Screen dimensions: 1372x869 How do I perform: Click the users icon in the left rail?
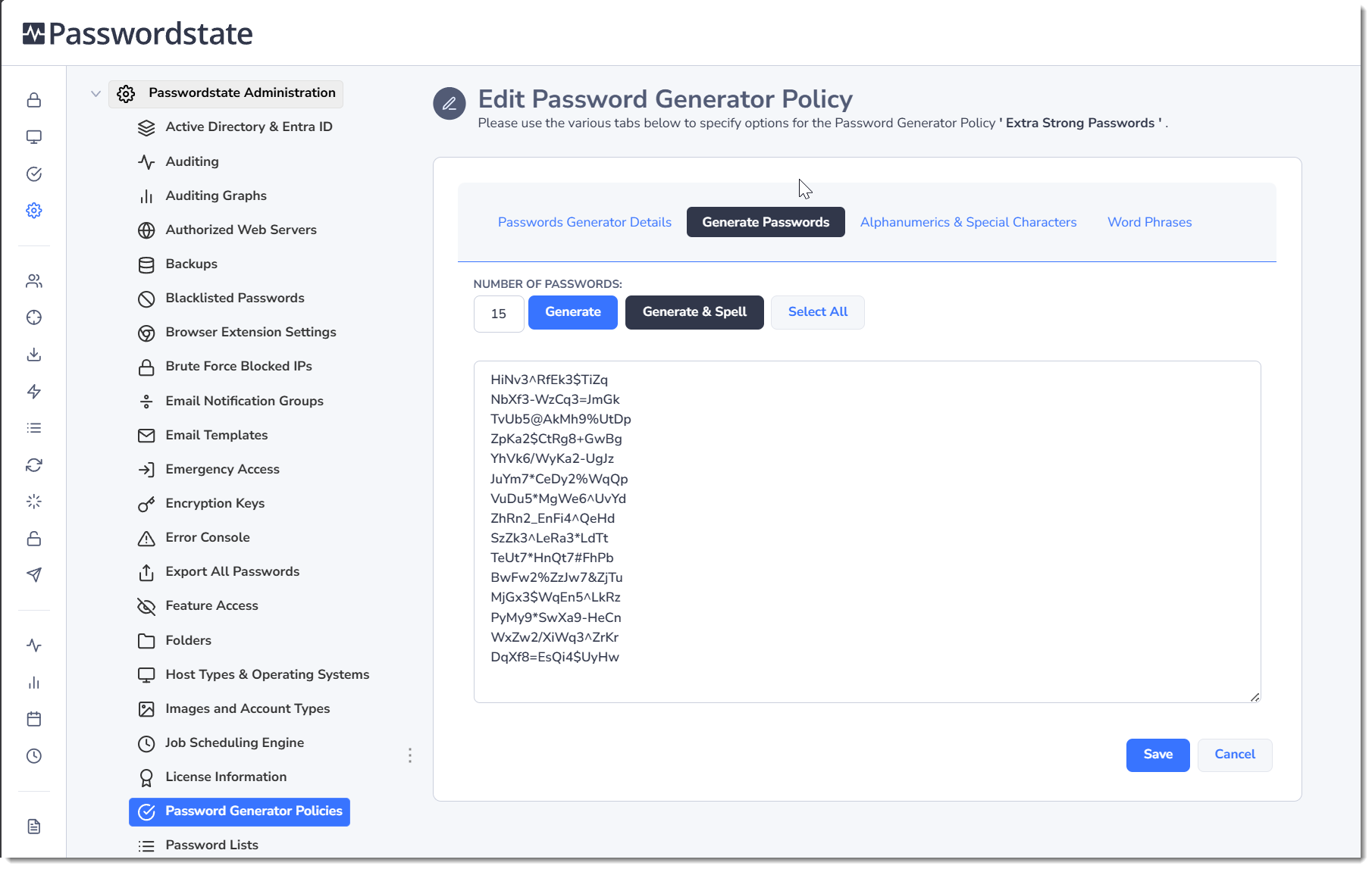coord(34,281)
